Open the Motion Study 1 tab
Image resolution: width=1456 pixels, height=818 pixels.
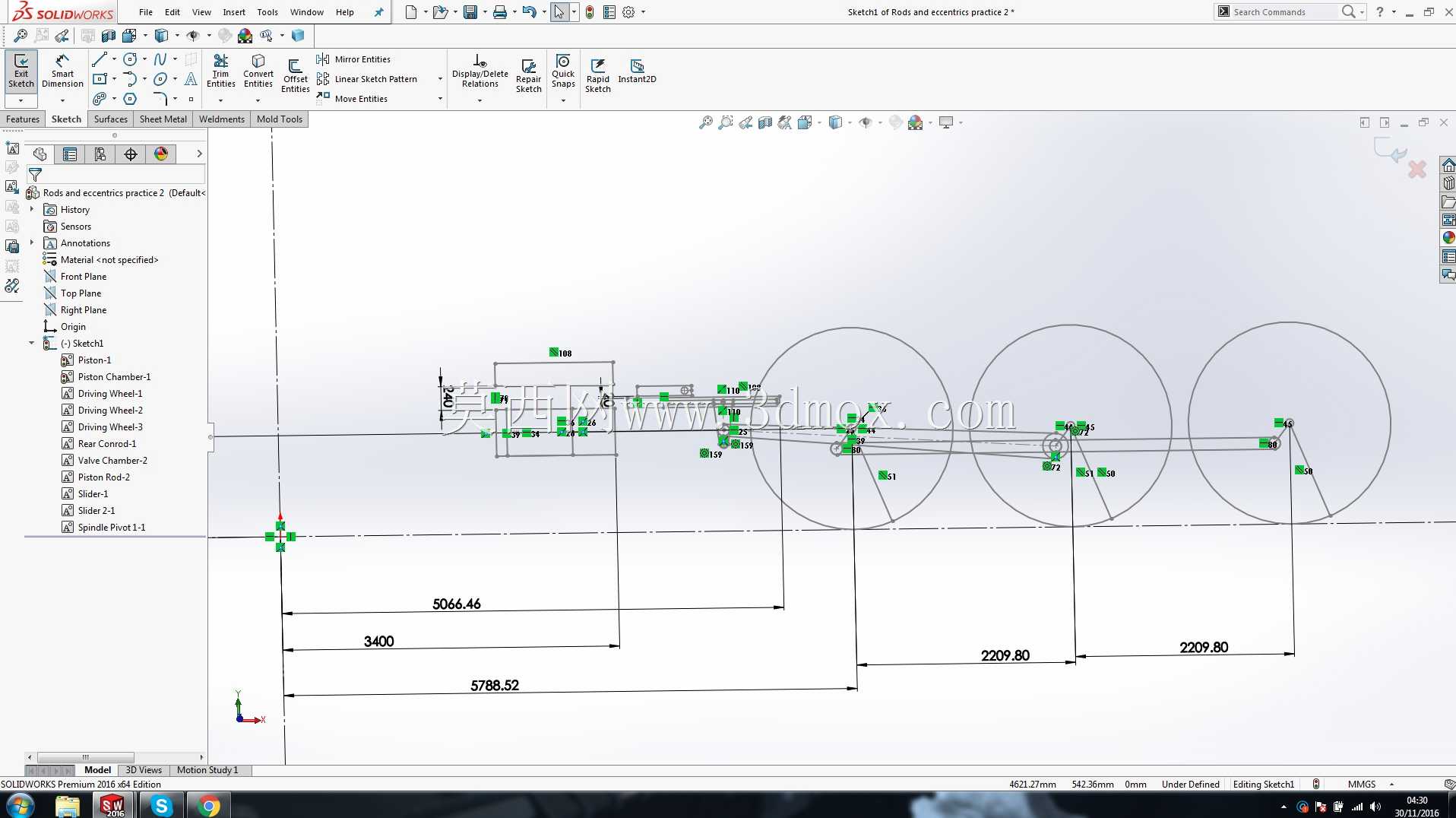pos(207,770)
